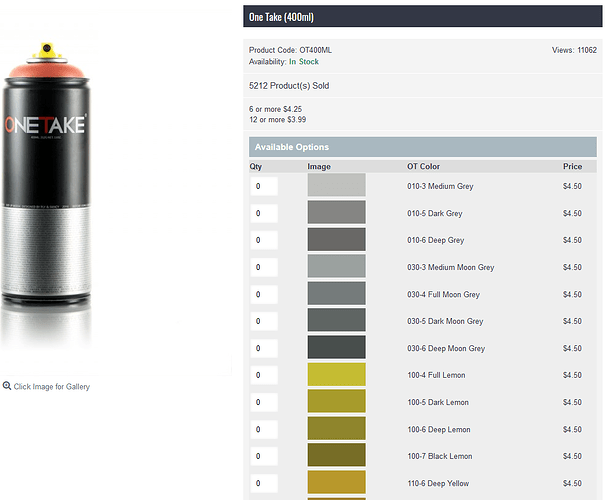The width and height of the screenshot is (612, 500).
Task: Click the Medium Grey color swatch
Action: click(x=336, y=185)
